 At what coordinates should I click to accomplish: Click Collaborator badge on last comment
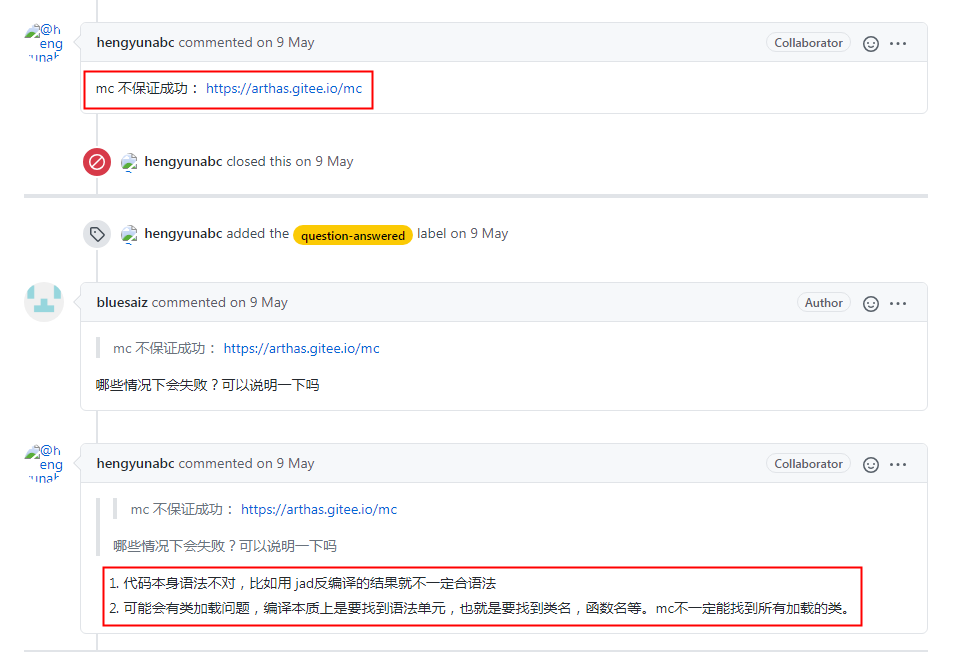pyautogui.click(x=808, y=463)
